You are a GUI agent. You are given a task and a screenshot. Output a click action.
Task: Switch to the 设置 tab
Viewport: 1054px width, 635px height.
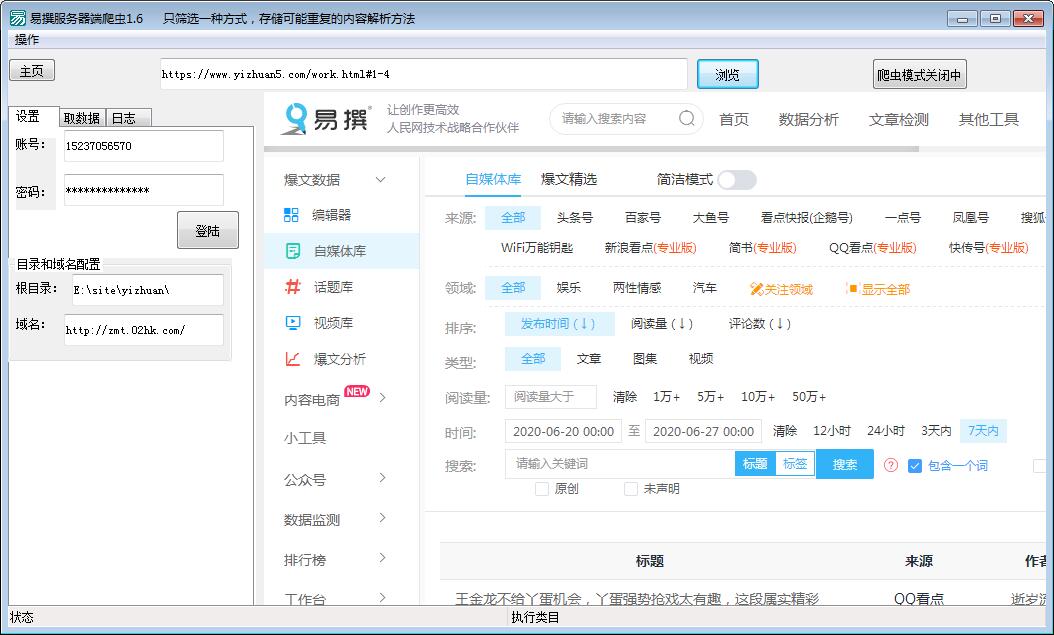coord(34,116)
